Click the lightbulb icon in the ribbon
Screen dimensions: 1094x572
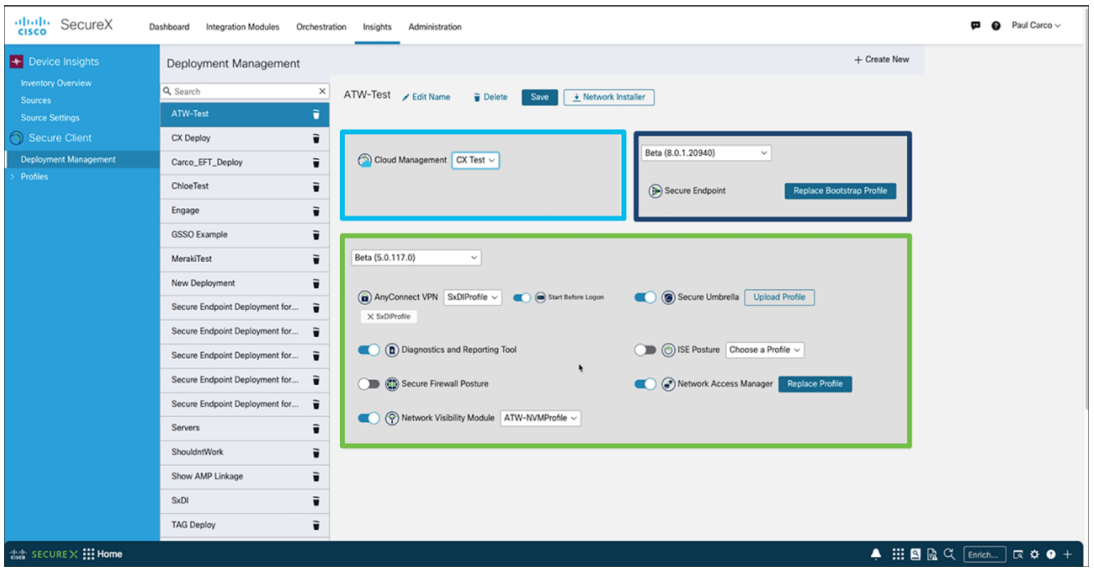coord(1051,555)
